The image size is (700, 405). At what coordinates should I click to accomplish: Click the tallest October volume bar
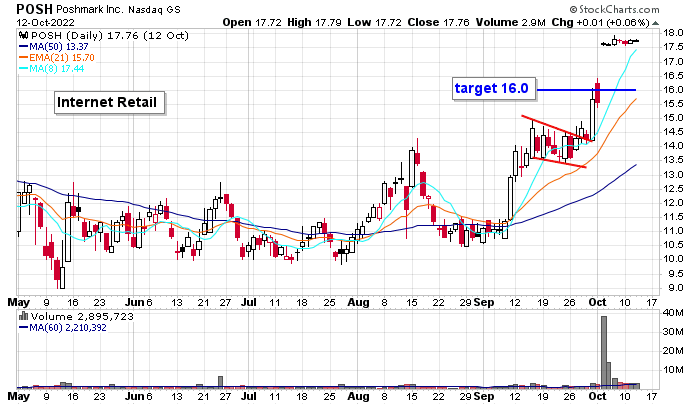[x=604, y=351]
